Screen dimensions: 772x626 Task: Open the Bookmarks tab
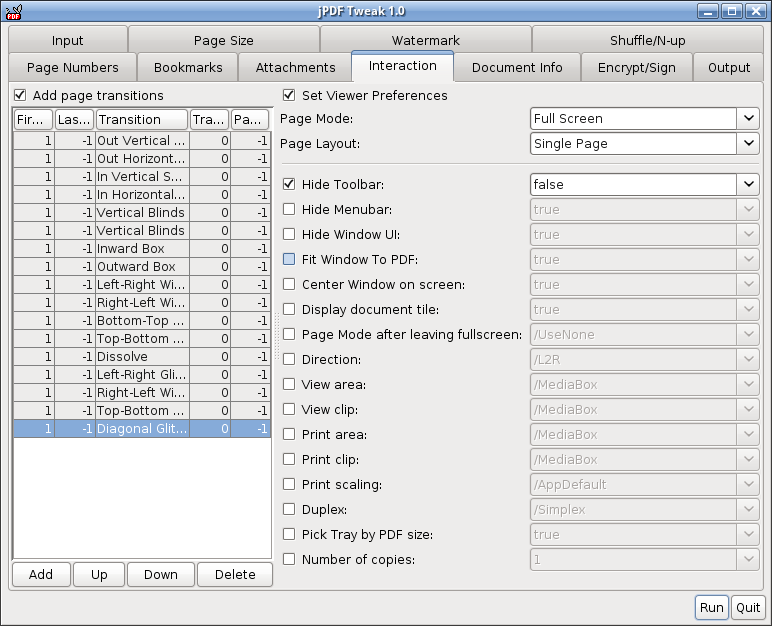tap(188, 67)
